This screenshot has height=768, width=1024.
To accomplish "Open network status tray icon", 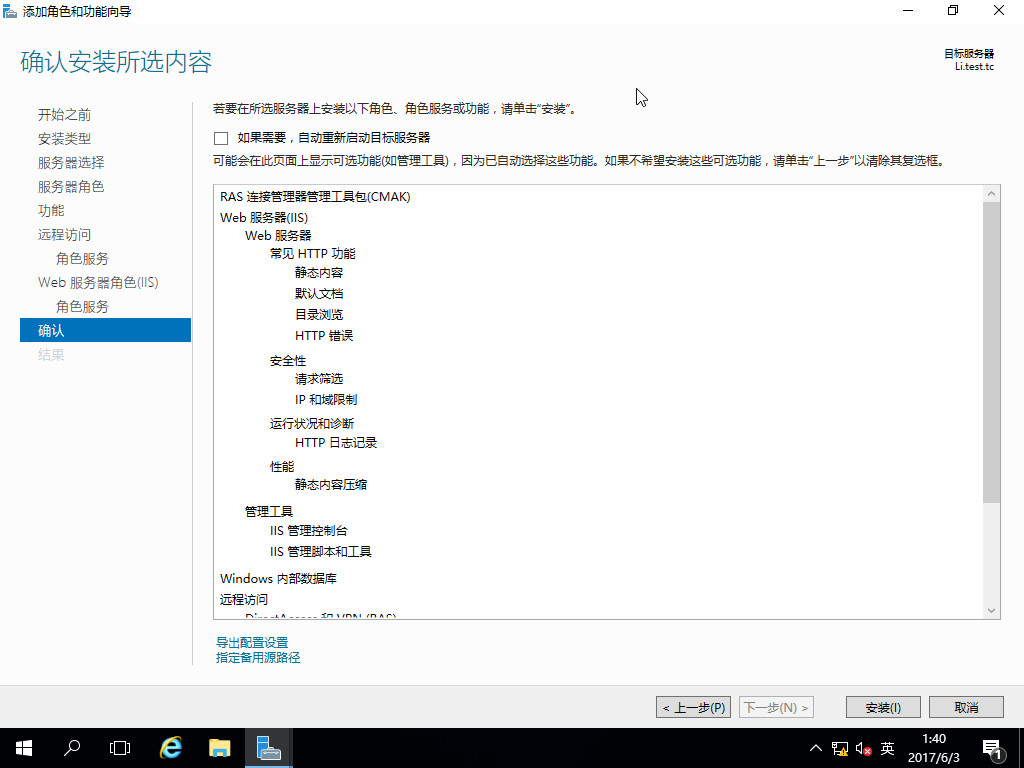I will (840, 748).
